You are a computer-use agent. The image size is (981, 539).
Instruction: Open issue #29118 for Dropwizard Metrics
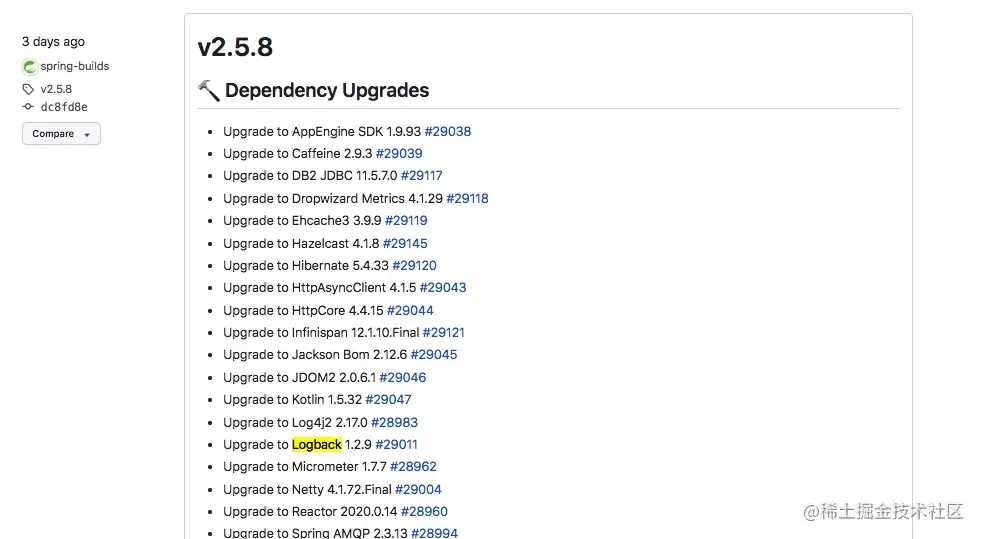click(467, 199)
